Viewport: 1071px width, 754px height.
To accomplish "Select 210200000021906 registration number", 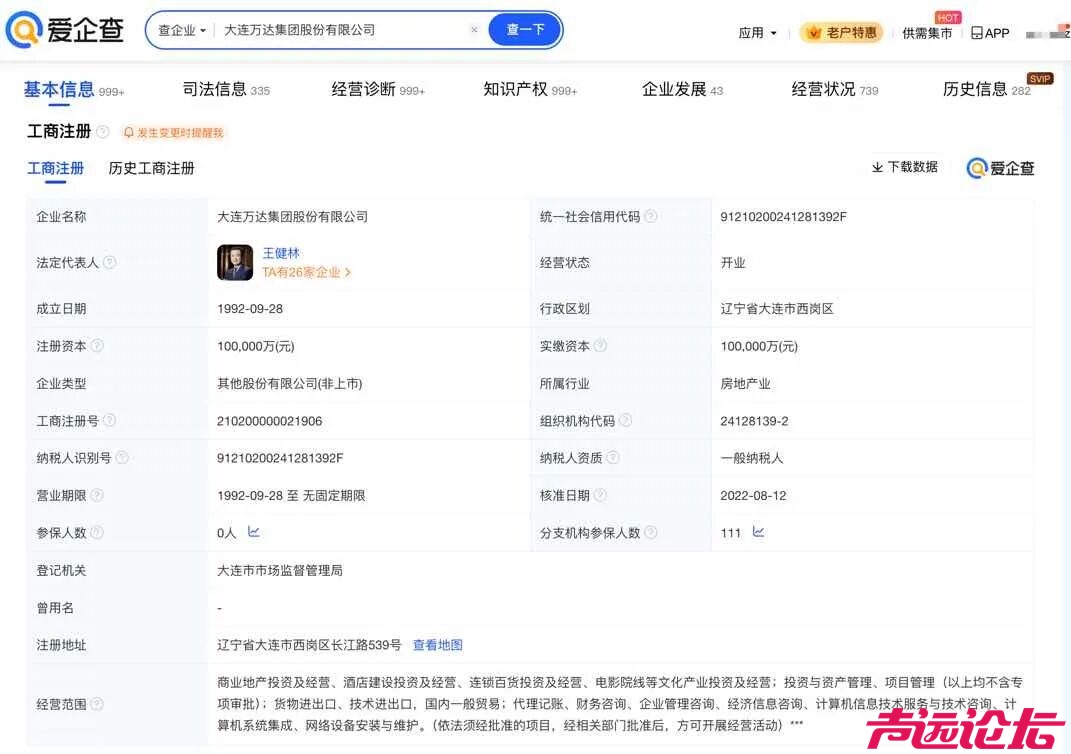I will coord(269,421).
